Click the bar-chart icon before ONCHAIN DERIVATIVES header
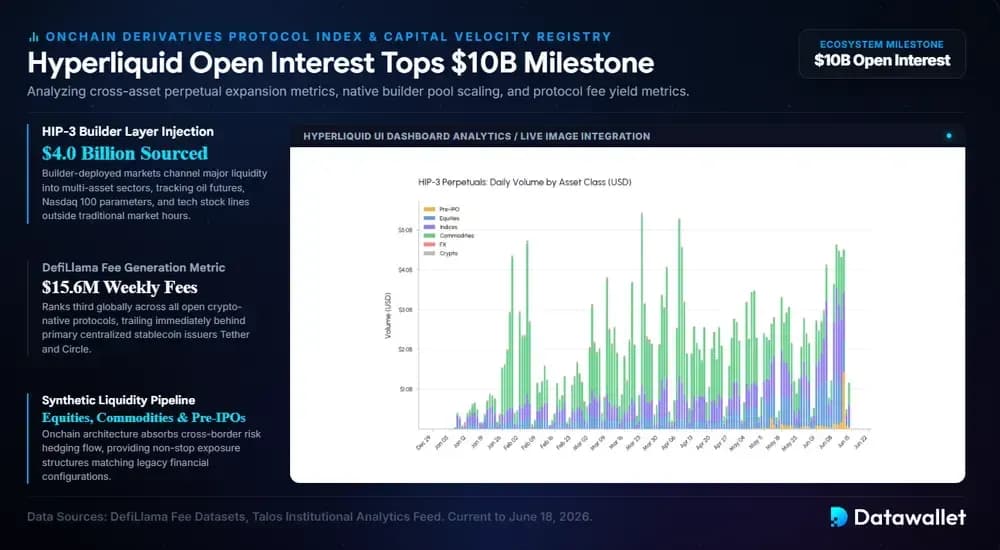Screen dimensions: 1000x550 (33, 37)
